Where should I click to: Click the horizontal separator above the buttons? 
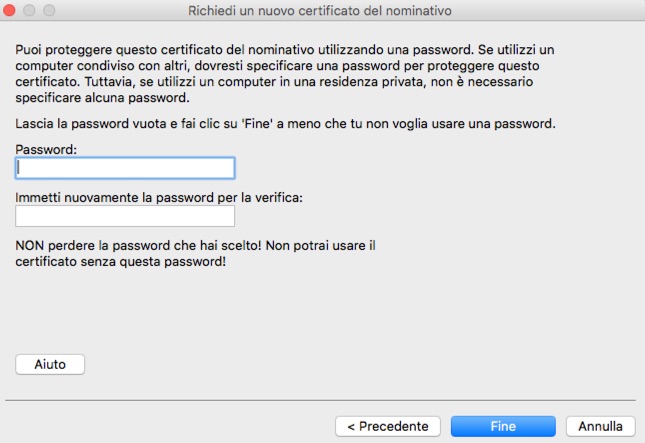(x=320, y=399)
